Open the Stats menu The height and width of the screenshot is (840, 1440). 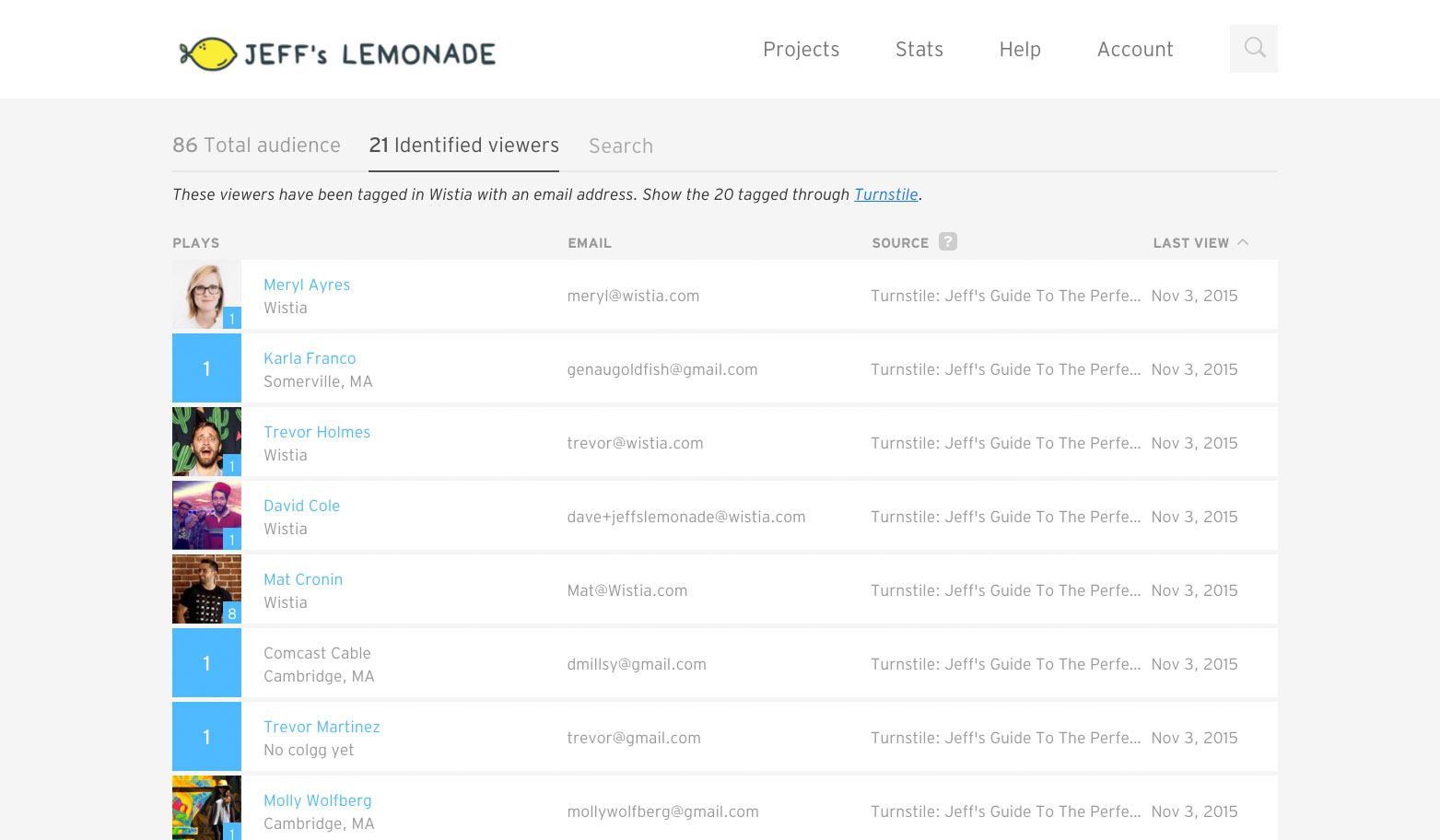point(919,50)
